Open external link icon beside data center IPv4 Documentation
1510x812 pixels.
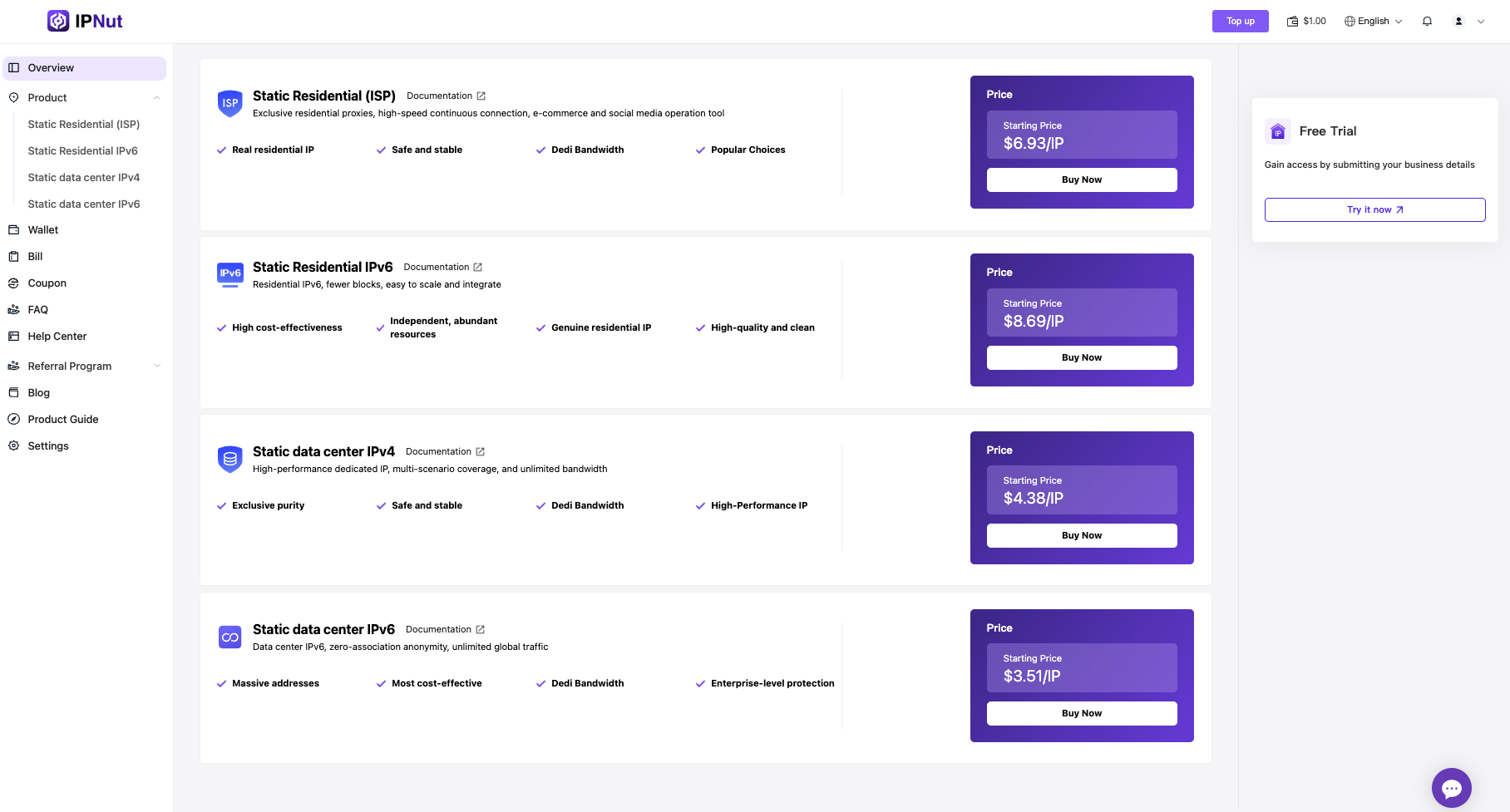click(x=480, y=452)
